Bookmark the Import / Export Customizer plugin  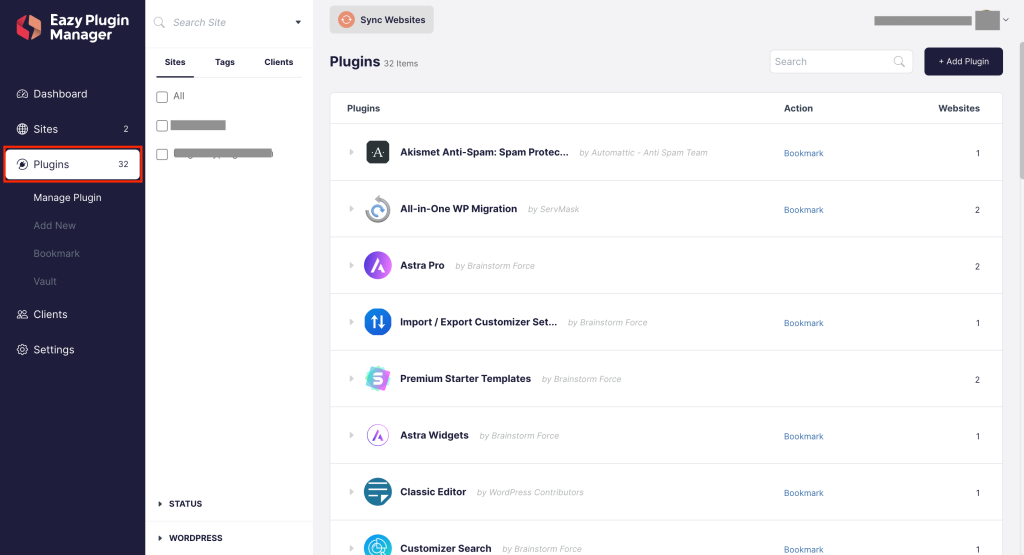click(803, 323)
